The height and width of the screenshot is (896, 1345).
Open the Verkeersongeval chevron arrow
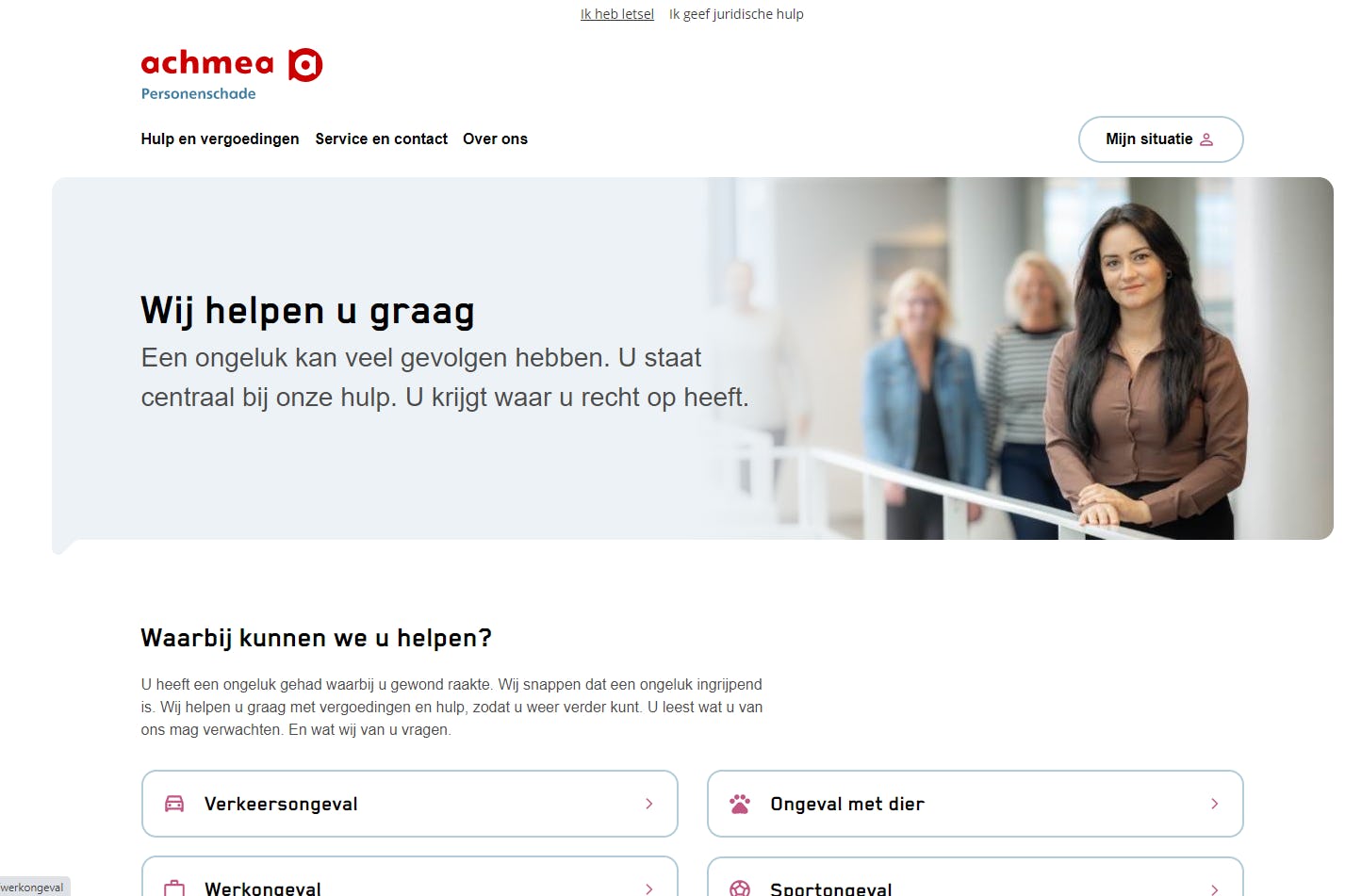(648, 804)
